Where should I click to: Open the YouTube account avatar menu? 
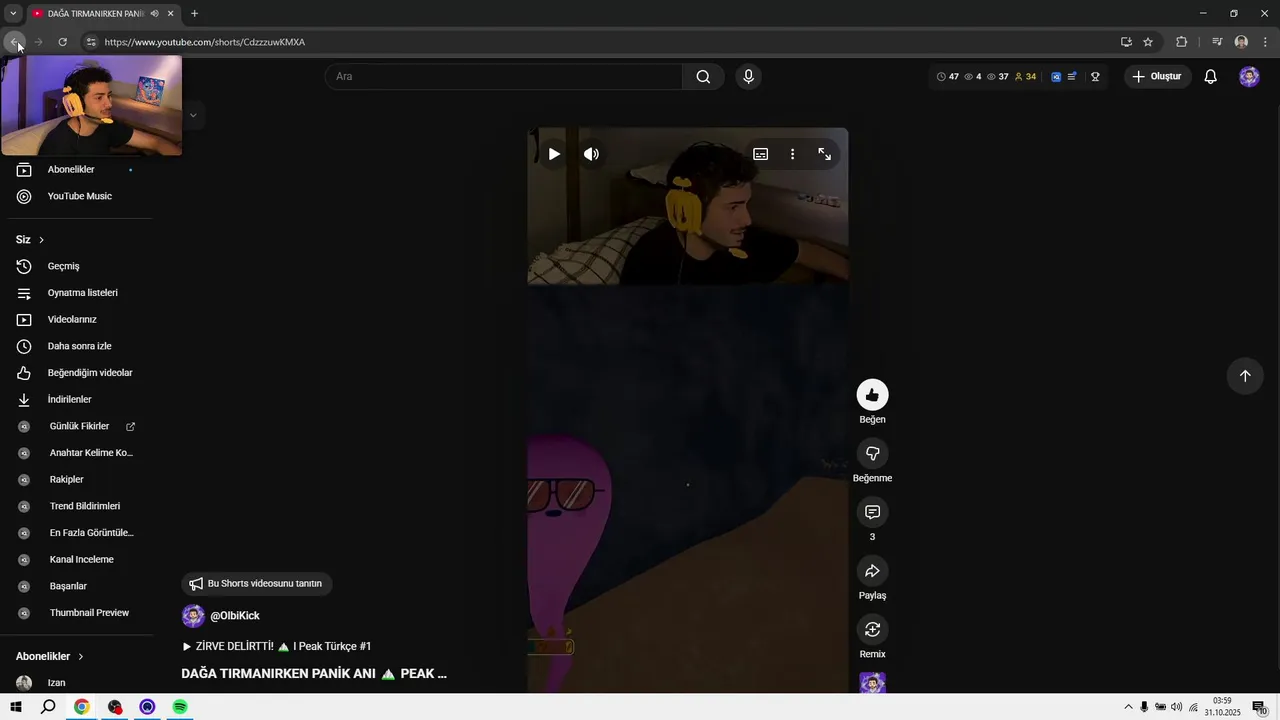[x=1249, y=77]
